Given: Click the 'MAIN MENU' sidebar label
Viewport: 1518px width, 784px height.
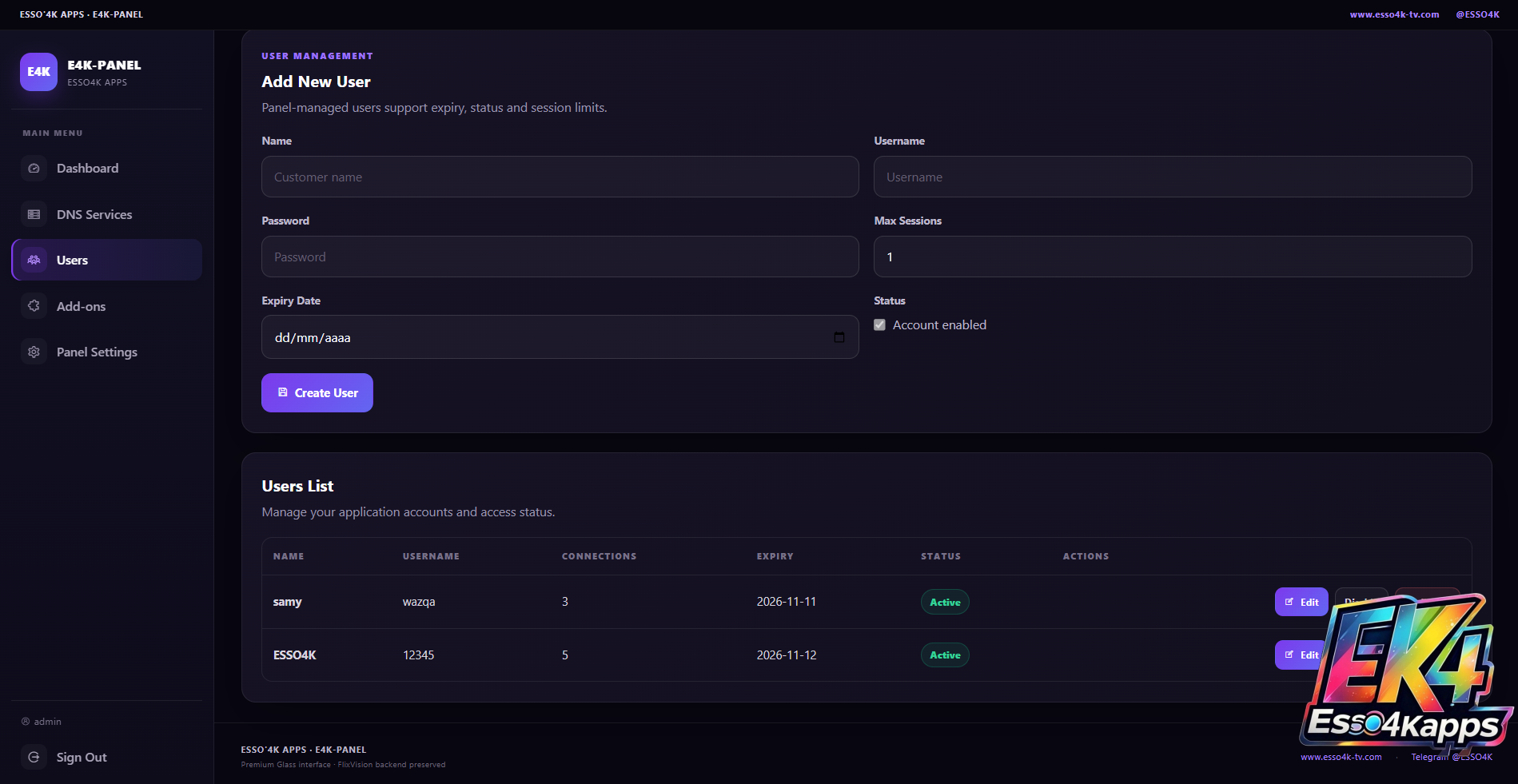Looking at the screenshot, I should pos(53,133).
